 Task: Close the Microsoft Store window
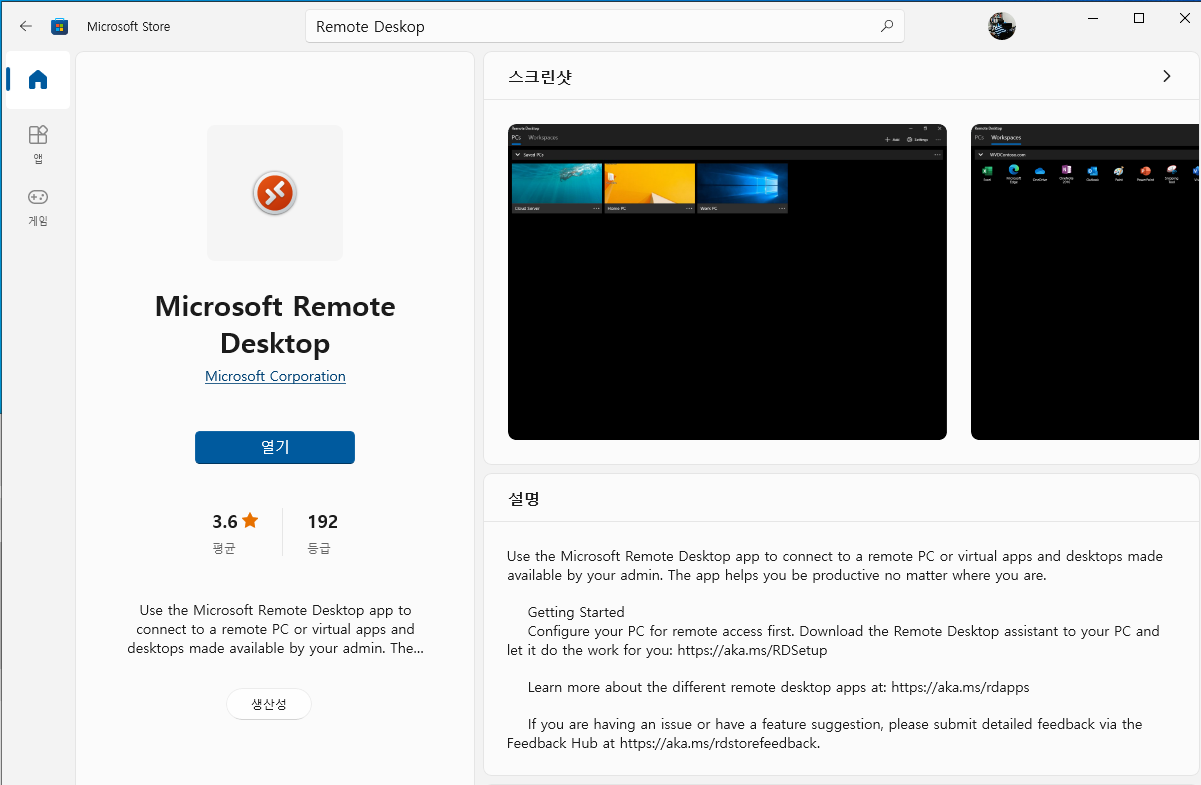click(x=1183, y=18)
